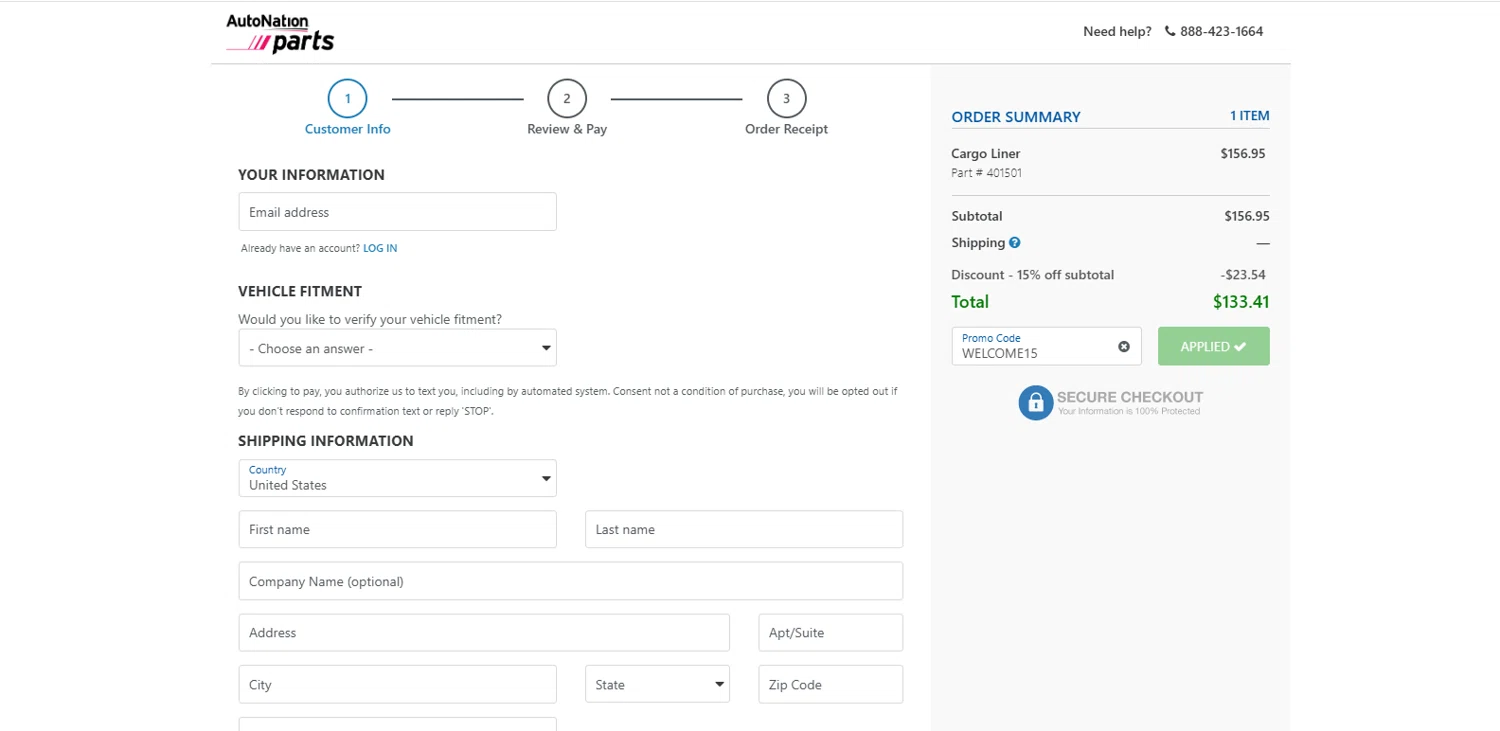The image size is (1500, 731).
Task: Focus the Last name field
Action: [x=744, y=529]
